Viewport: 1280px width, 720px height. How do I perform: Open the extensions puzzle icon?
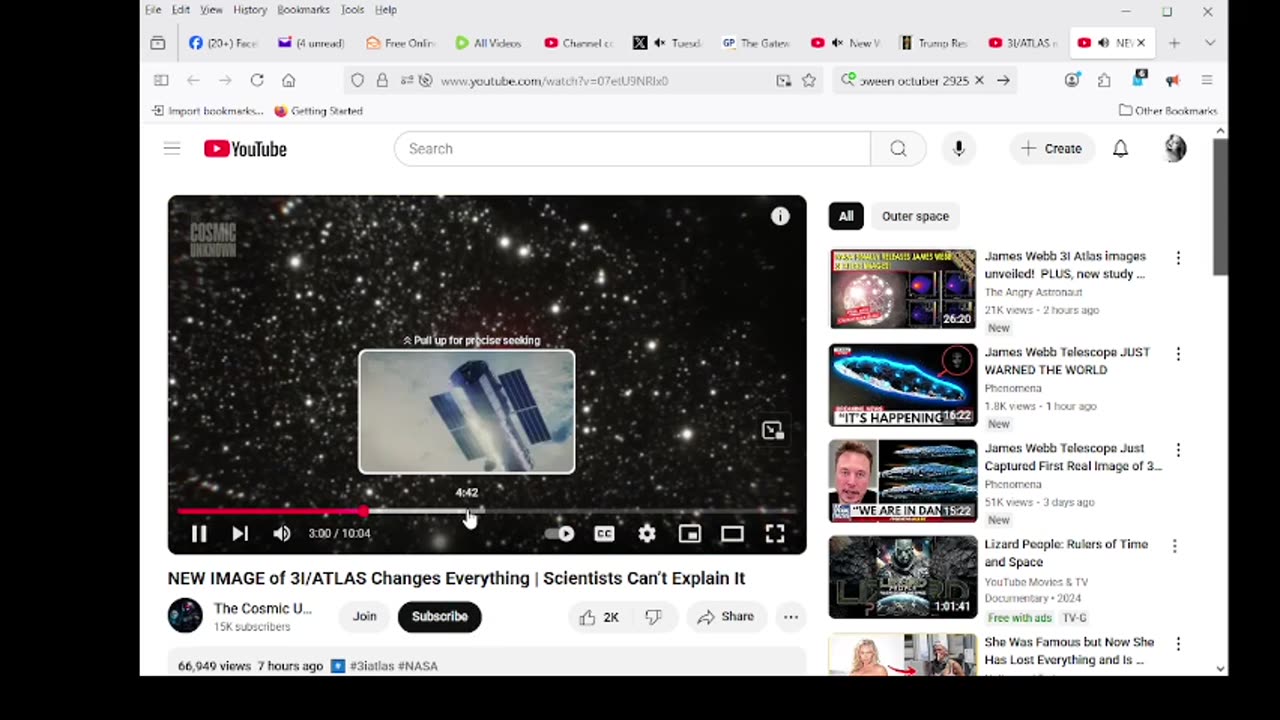pos(1104,80)
